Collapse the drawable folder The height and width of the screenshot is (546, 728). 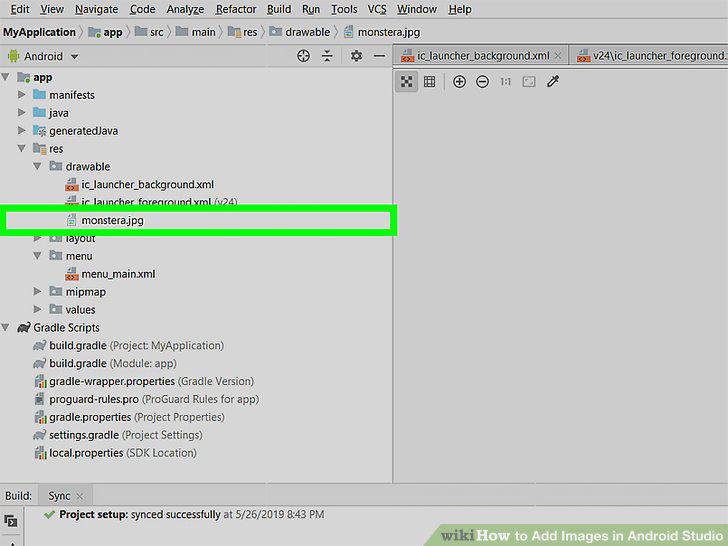pyautogui.click(x=38, y=166)
